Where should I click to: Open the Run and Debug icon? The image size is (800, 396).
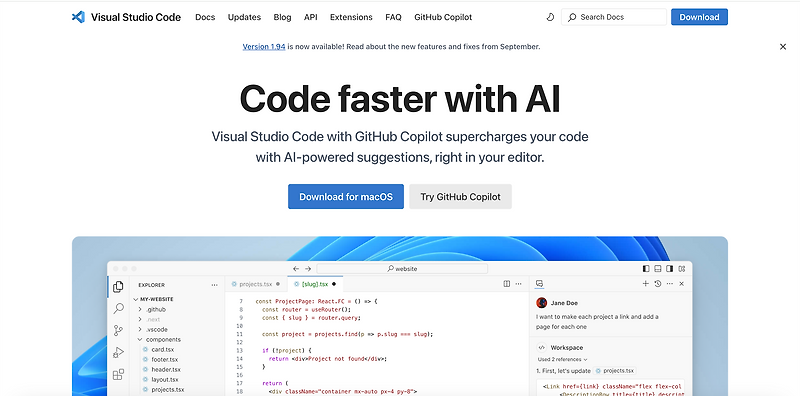tap(118, 352)
